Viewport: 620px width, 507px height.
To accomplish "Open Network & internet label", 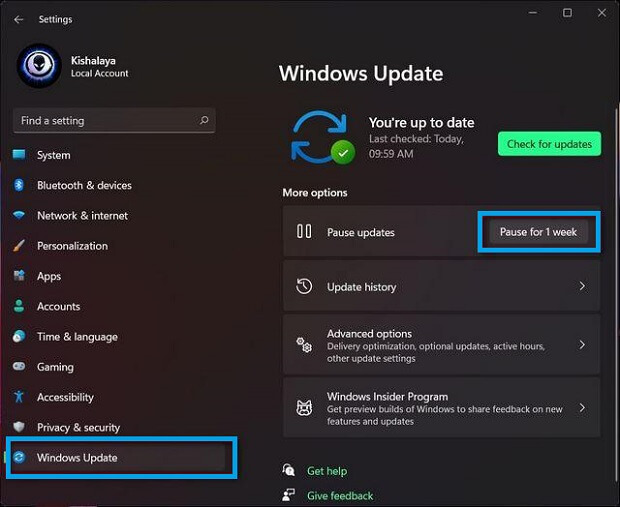I will click(x=82, y=216).
